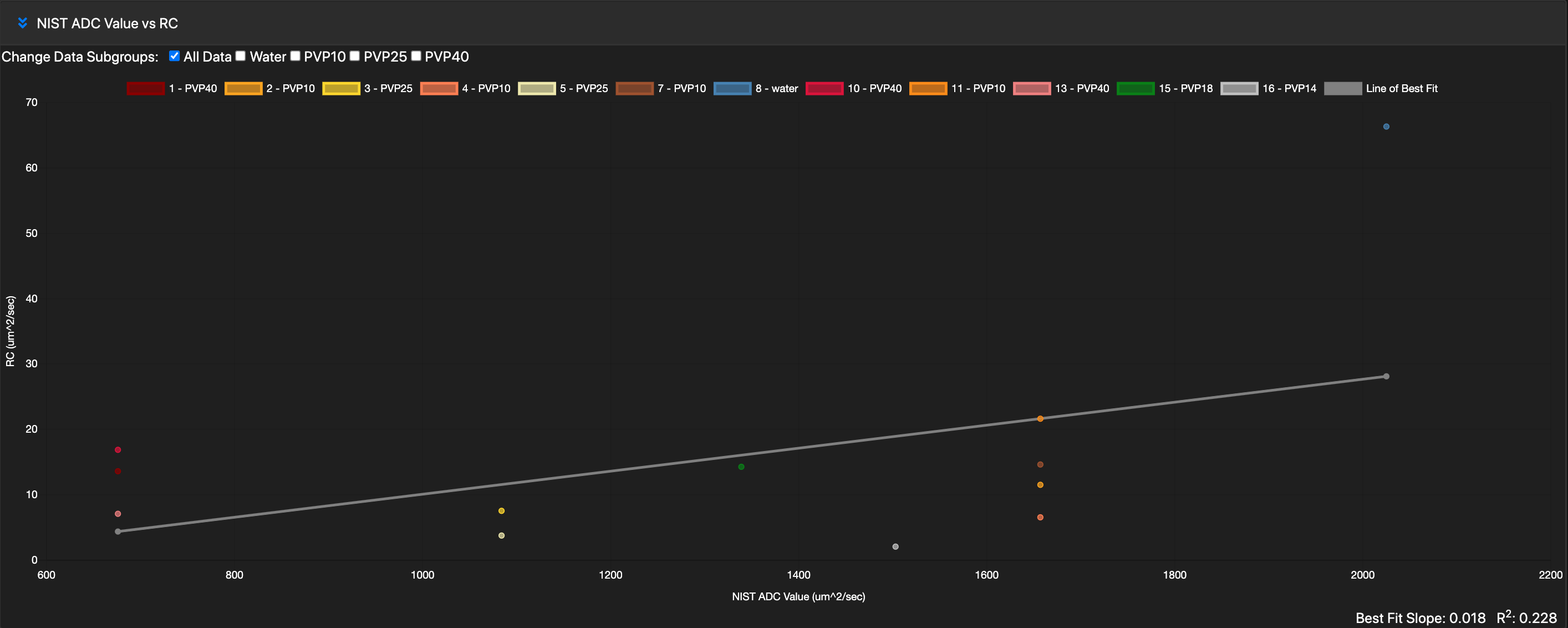Image resolution: width=1568 pixels, height=628 pixels.
Task: Hide the 15 - PVP18 green legend entry
Action: pyautogui.click(x=1135, y=88)
